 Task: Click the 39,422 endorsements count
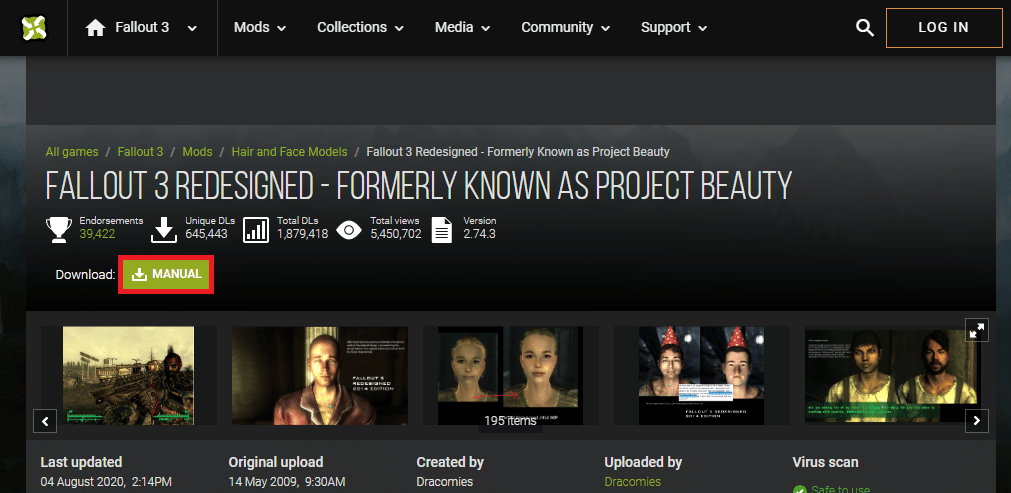[x=97, y=234]
